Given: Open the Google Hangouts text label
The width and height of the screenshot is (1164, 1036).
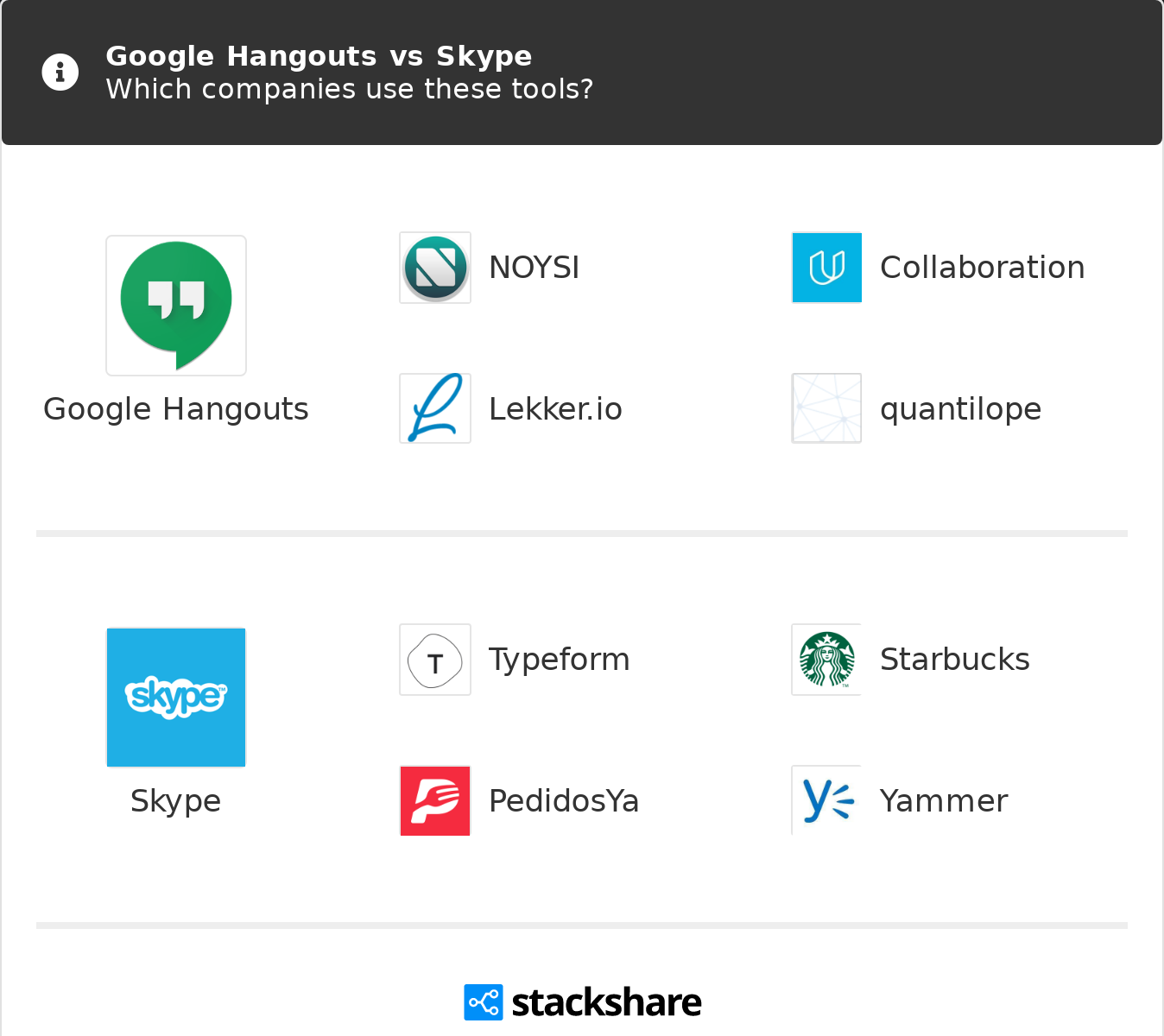Looking at the screenshot, I should click(176, 409).
